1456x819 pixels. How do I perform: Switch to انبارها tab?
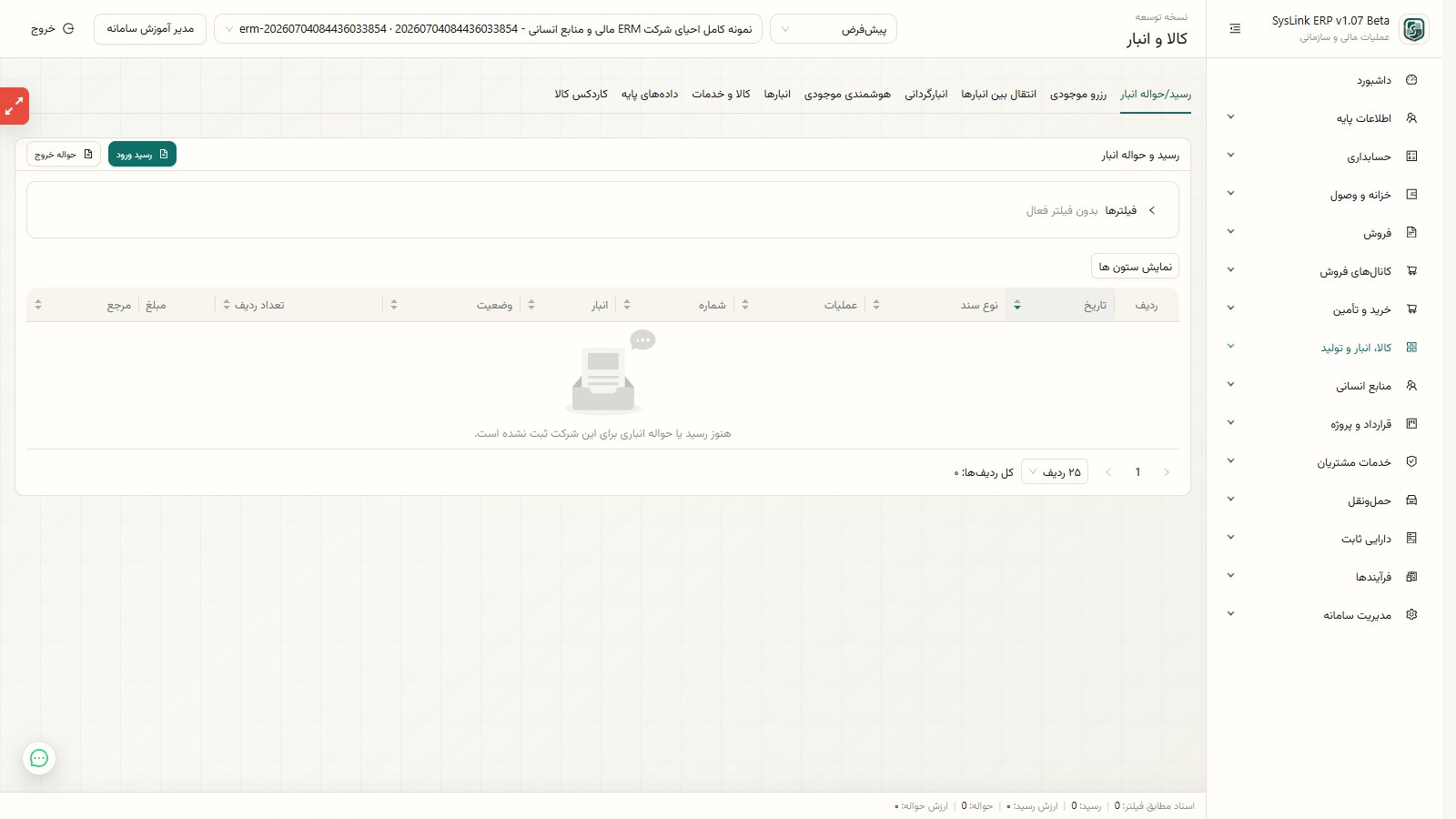[x=777, y=95]
